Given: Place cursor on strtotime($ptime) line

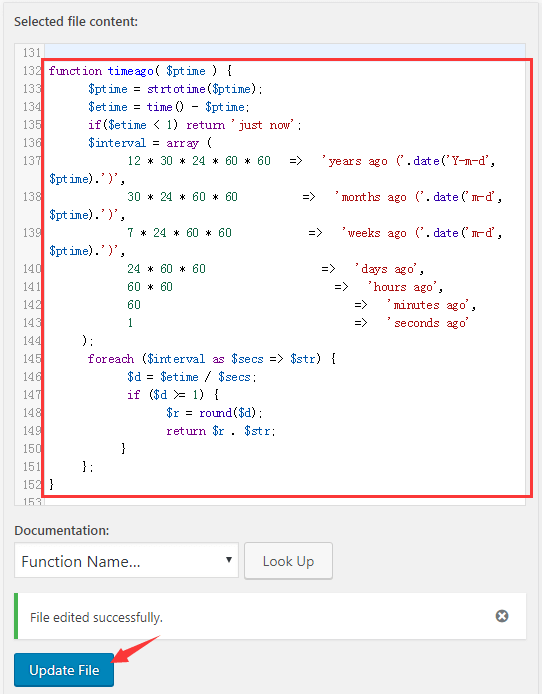Looking at the screenshot, I should (175, 89).
